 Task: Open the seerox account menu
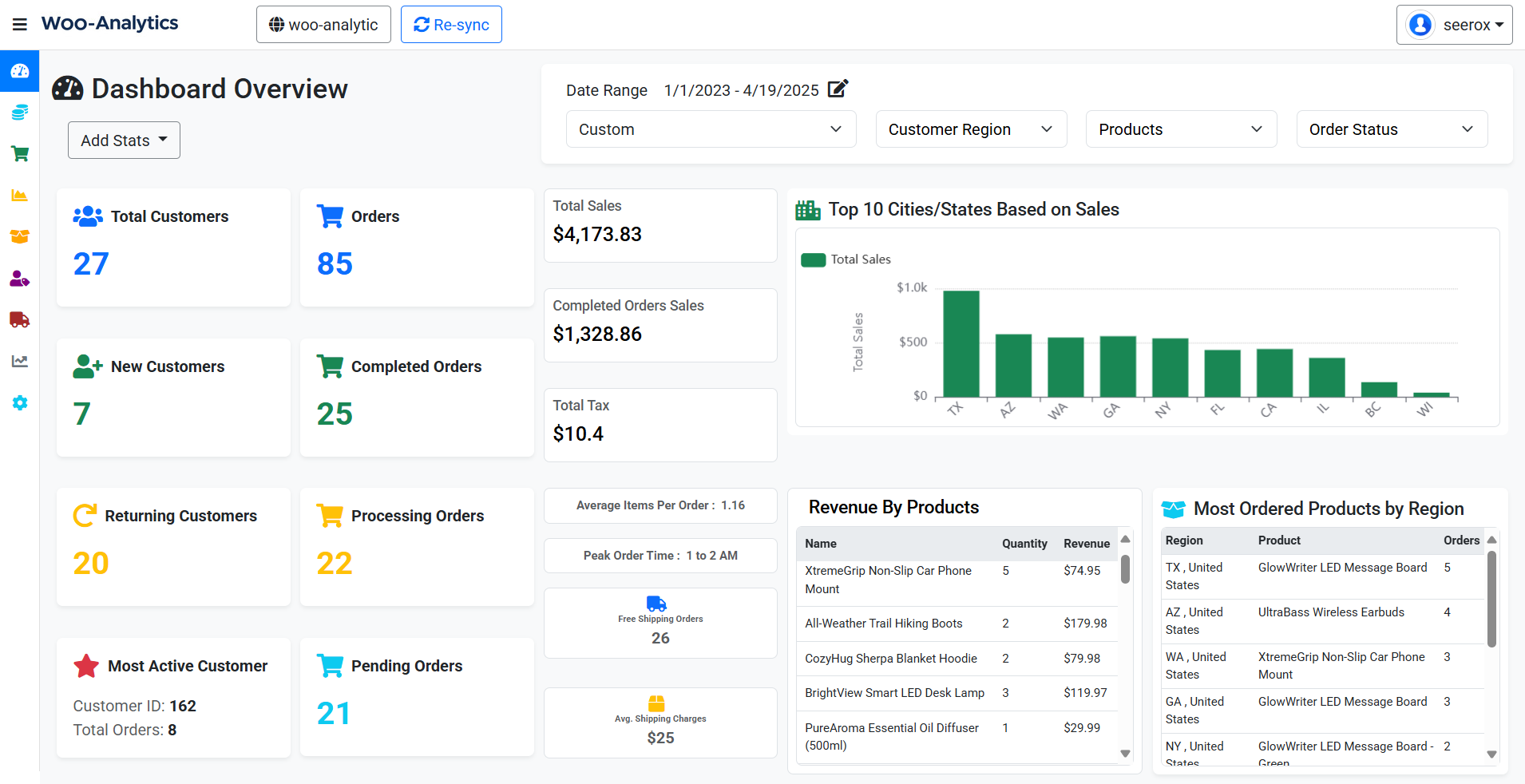[1453, 24]
